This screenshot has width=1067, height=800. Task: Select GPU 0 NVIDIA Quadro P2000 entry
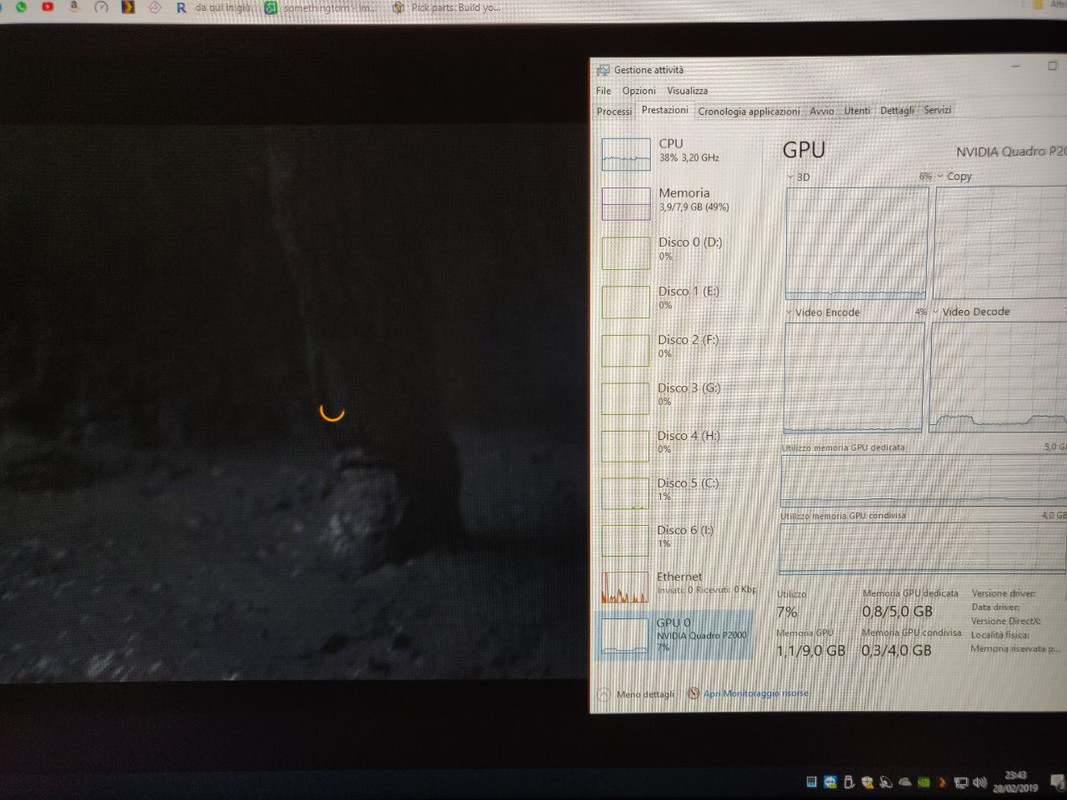(x=675, y=635)
